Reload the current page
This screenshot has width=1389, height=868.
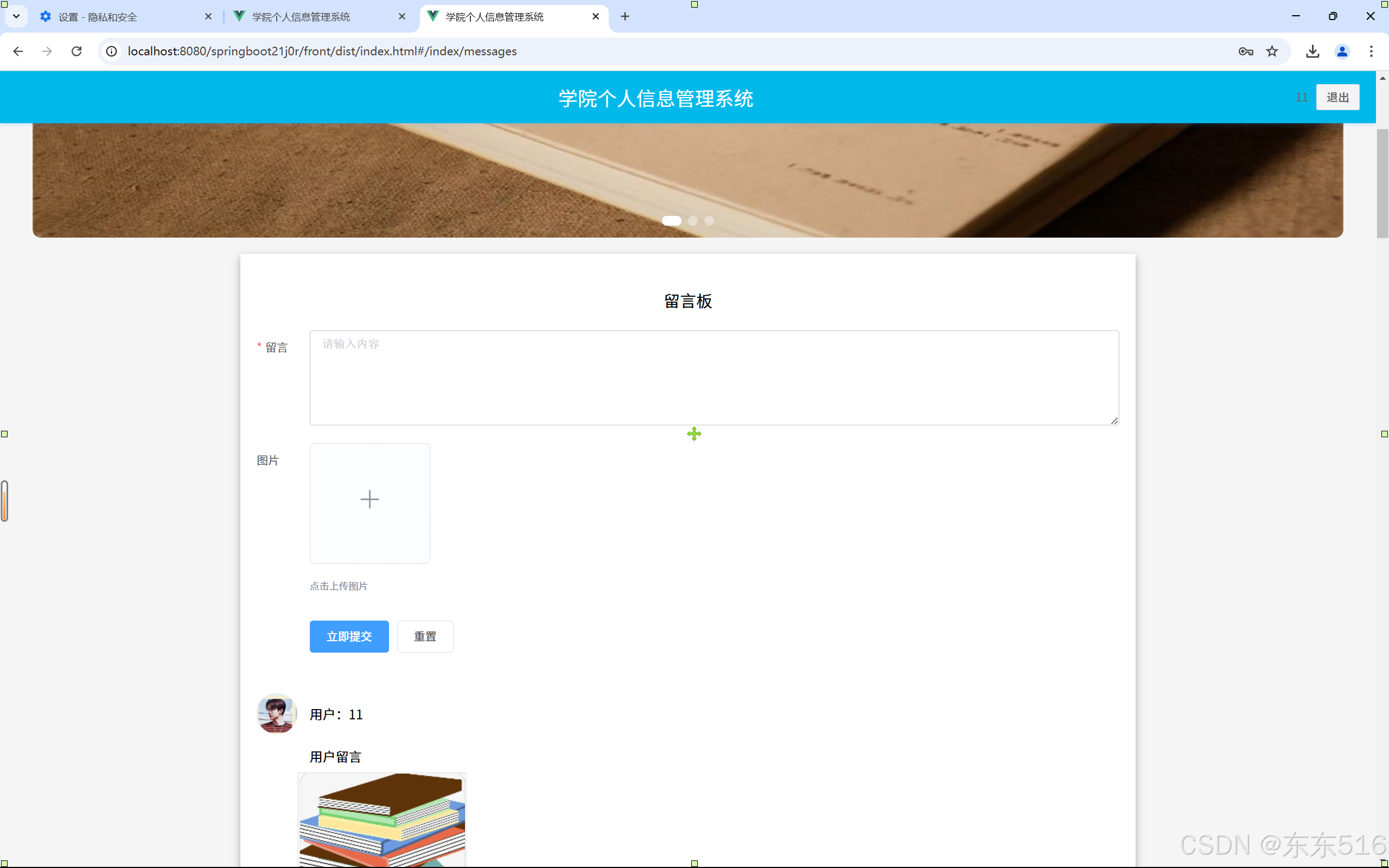pyautogui.click(x=77, y=51)
